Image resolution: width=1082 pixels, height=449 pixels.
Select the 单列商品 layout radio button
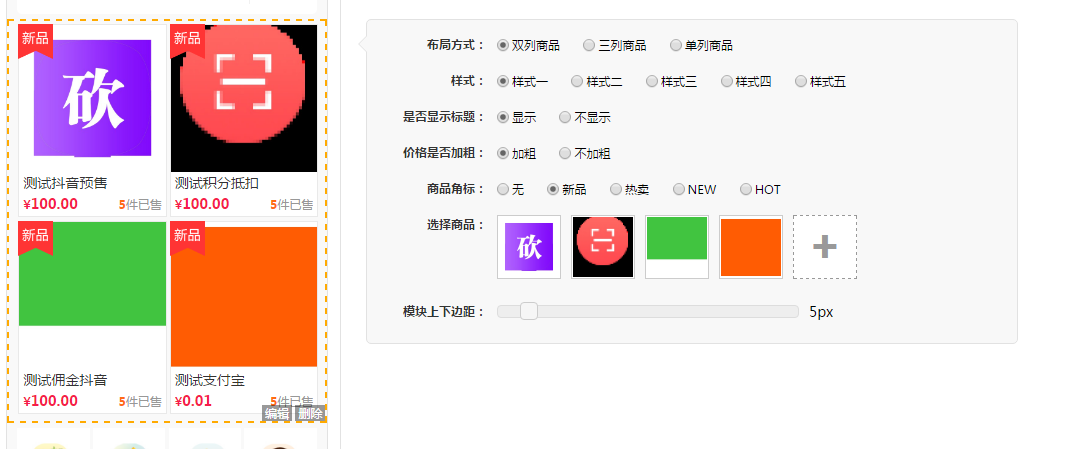click(x=676, y=46)
